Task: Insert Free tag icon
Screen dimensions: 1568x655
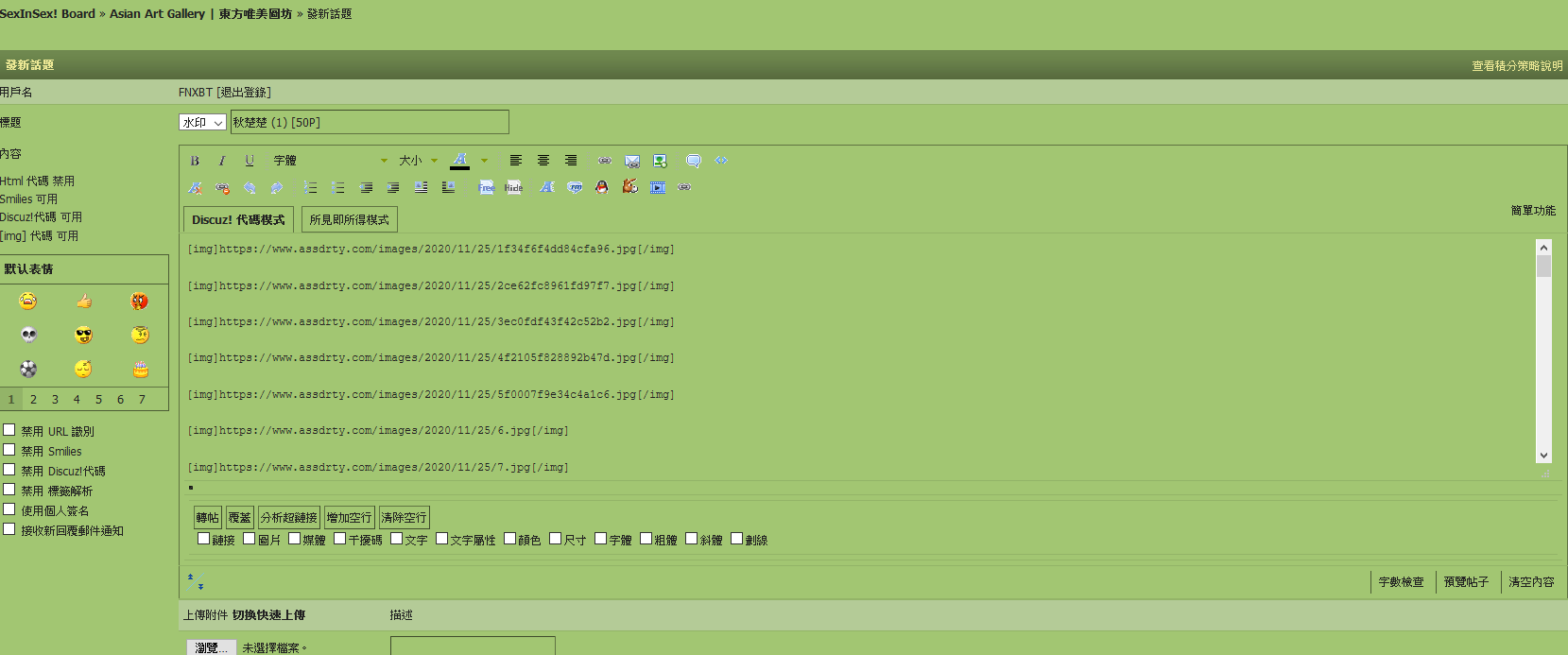Action: point(486,188)
